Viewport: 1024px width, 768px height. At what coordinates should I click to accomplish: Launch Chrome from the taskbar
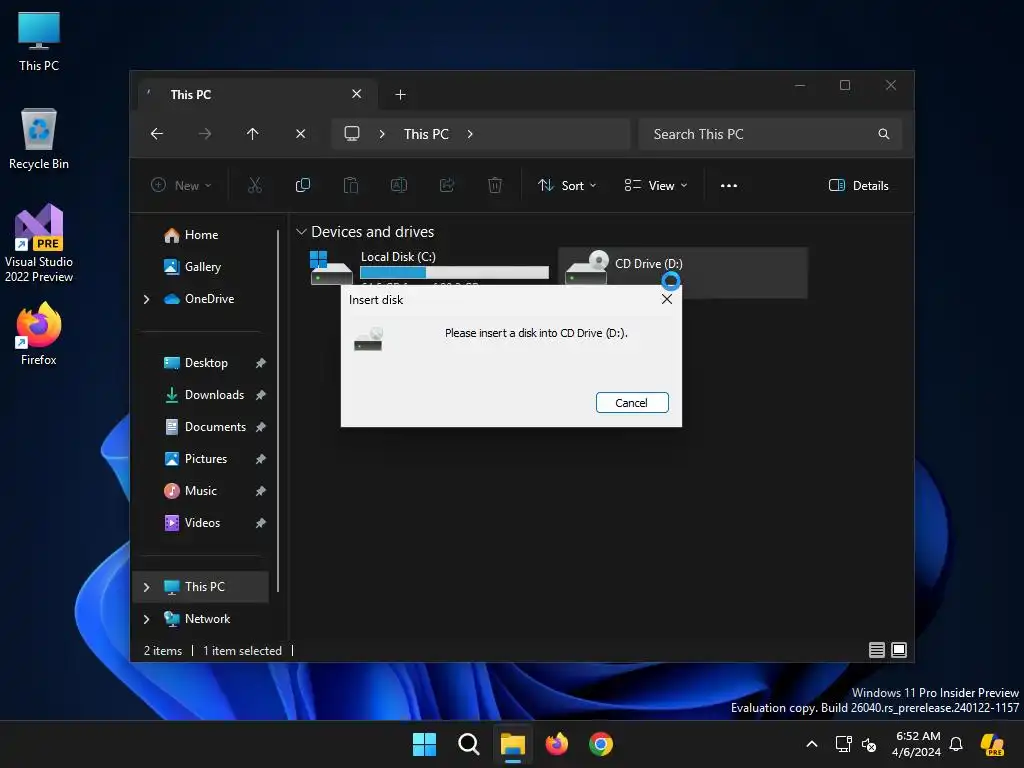click(x=601, y=744)
